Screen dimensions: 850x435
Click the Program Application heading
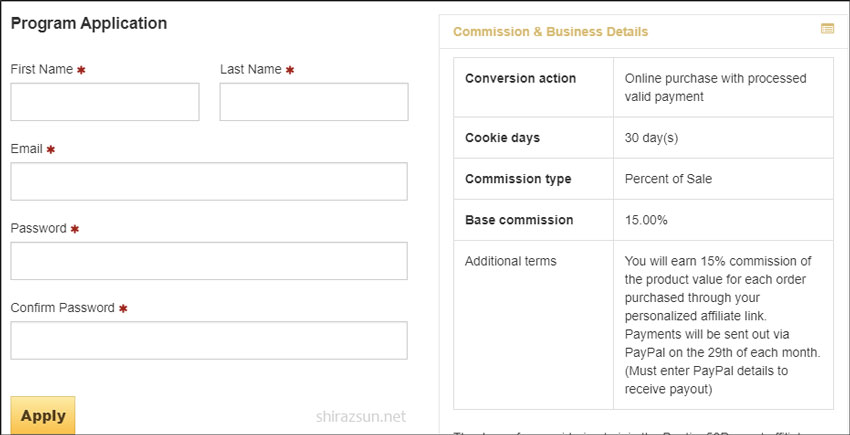(x=89, y=23)
